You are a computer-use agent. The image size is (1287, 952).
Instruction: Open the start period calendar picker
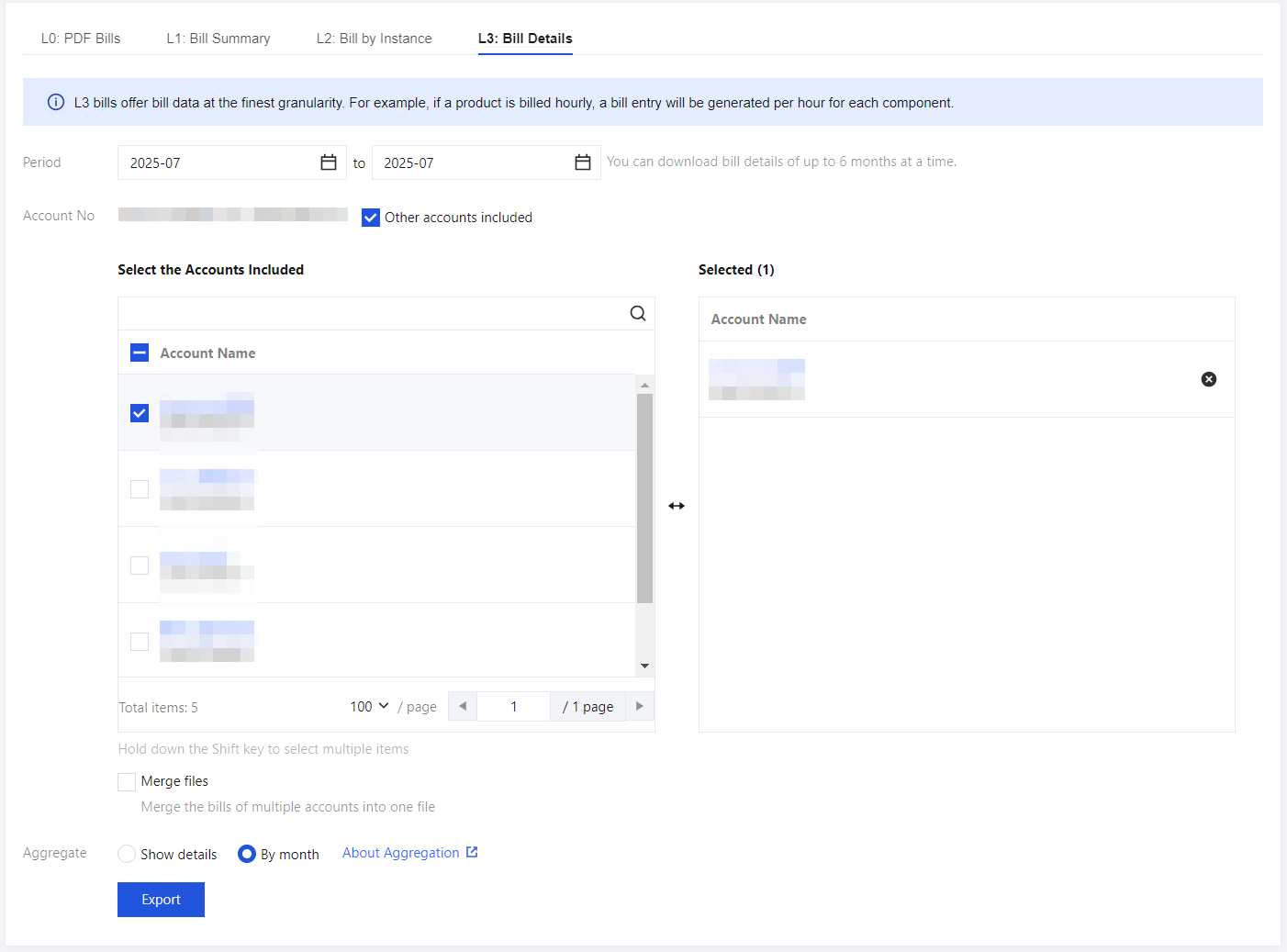point(328,162)
